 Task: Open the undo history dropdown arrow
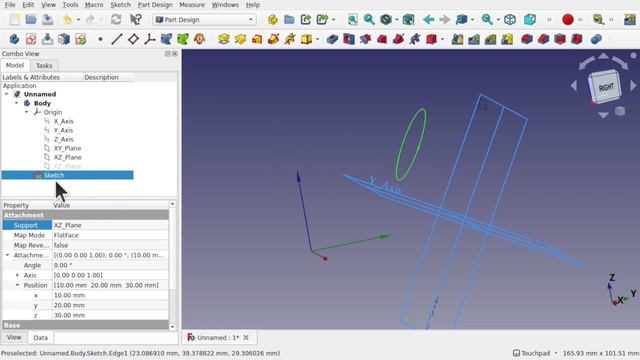click(x=78, y=20)
